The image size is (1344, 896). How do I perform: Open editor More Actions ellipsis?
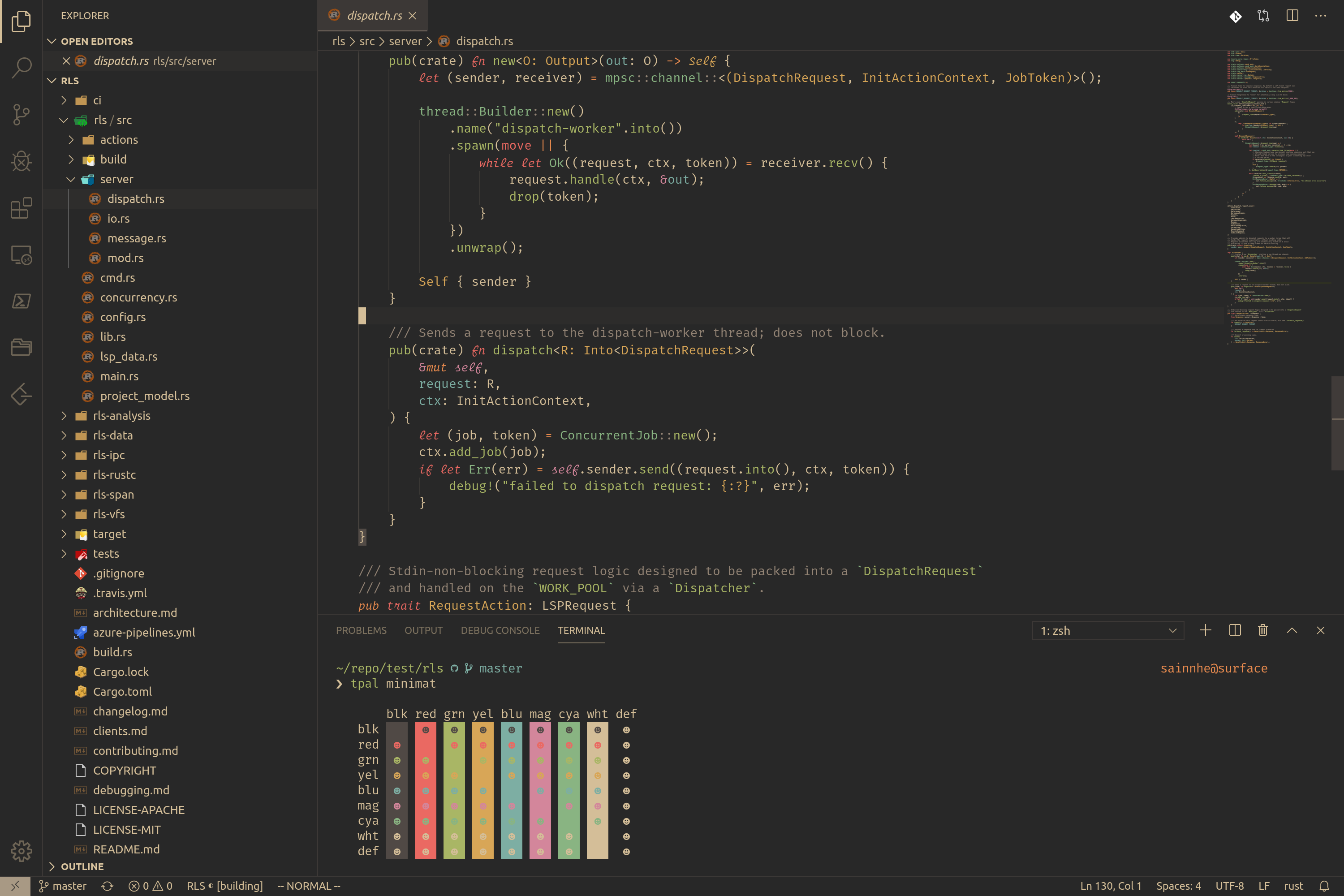[1321, 16]
